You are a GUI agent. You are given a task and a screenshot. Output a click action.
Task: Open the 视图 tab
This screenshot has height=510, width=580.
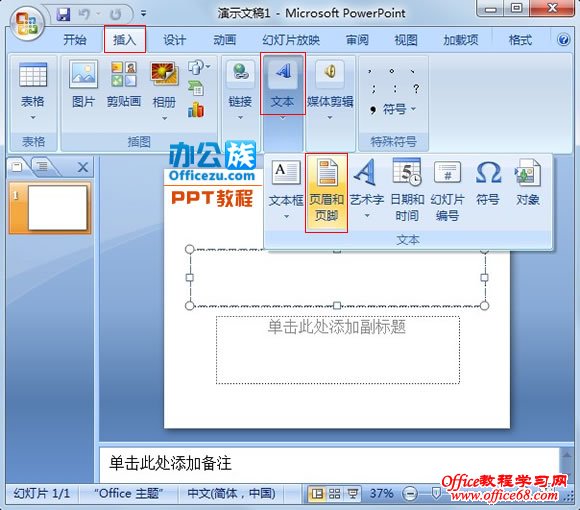click(x=406, y=40)
